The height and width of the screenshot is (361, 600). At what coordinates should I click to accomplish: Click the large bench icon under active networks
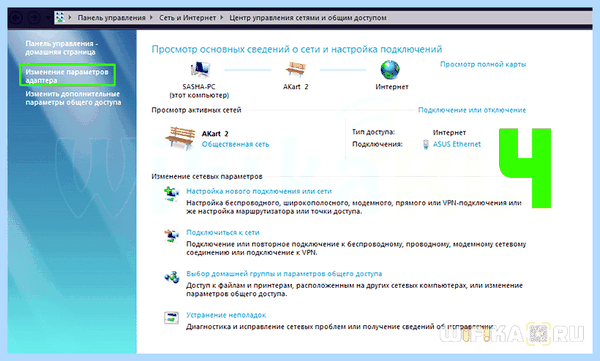click(x=180, y=138)
